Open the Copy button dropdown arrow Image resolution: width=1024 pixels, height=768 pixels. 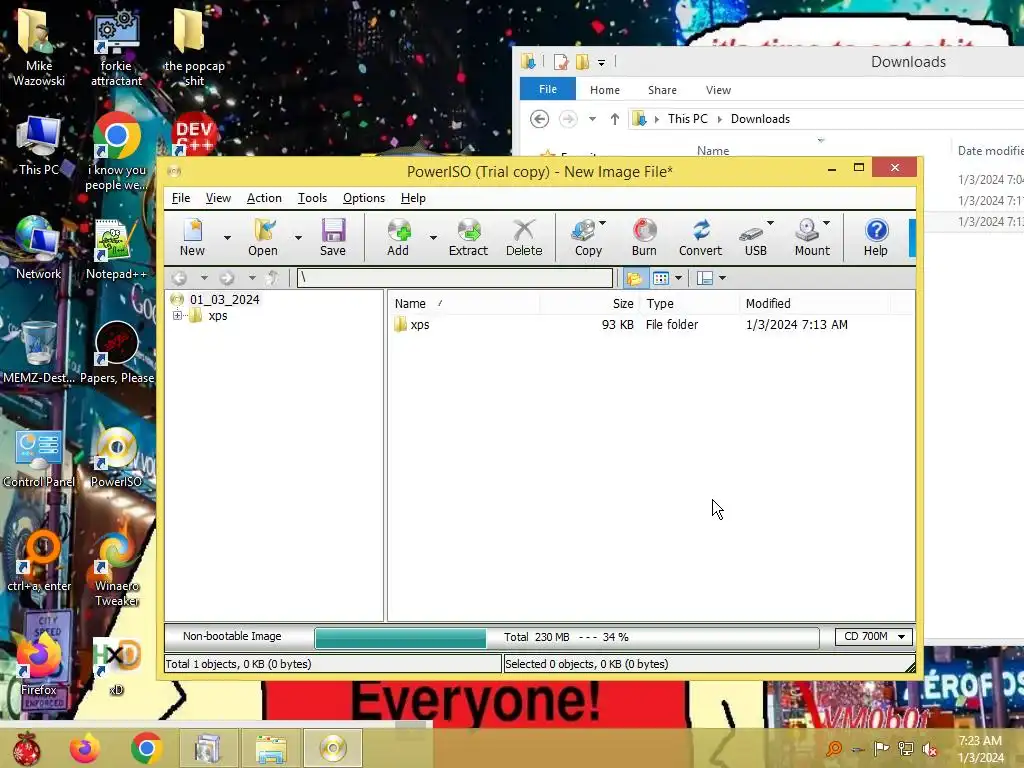[x=602, y=223]
